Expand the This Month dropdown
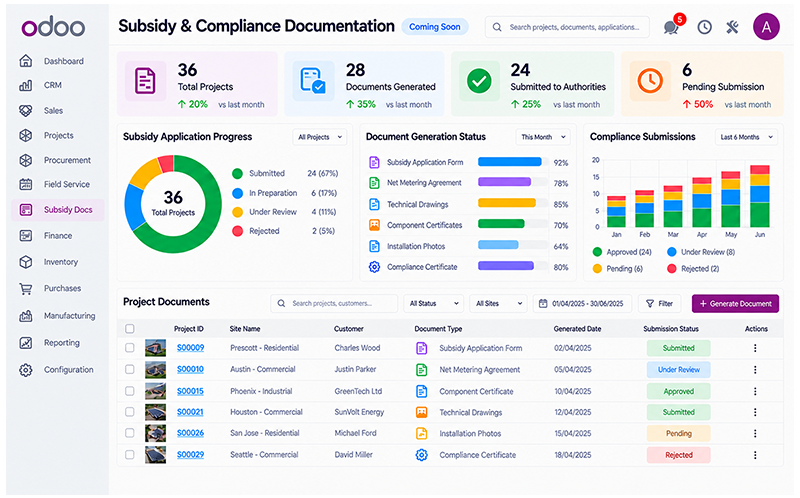This screenshot has width=800, height=498. coord(543,137)
